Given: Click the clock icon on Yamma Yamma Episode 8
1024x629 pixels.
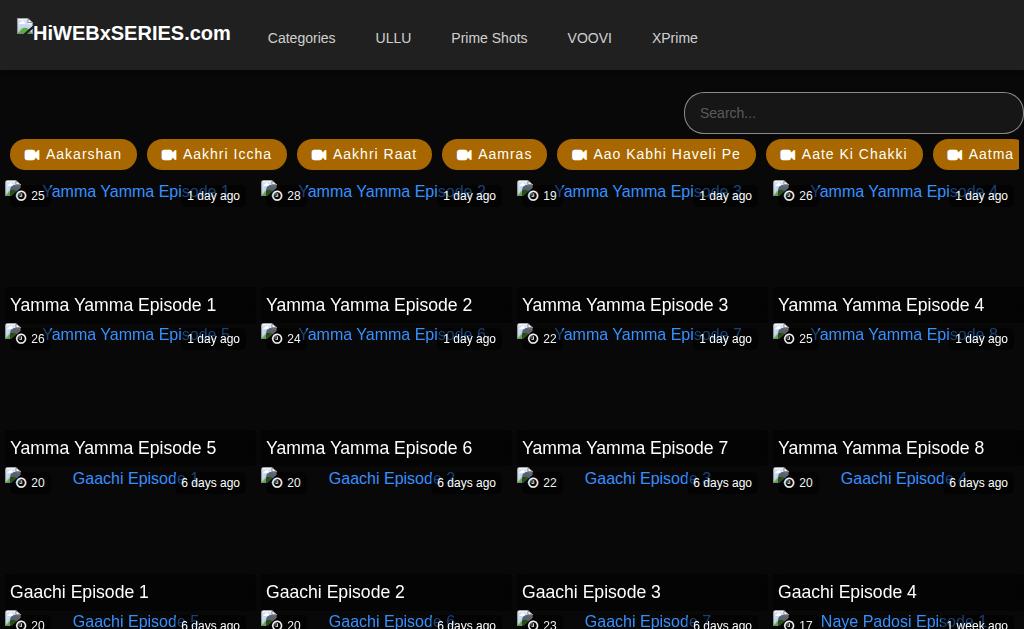Looking at the screenshot, I should 789,339.
